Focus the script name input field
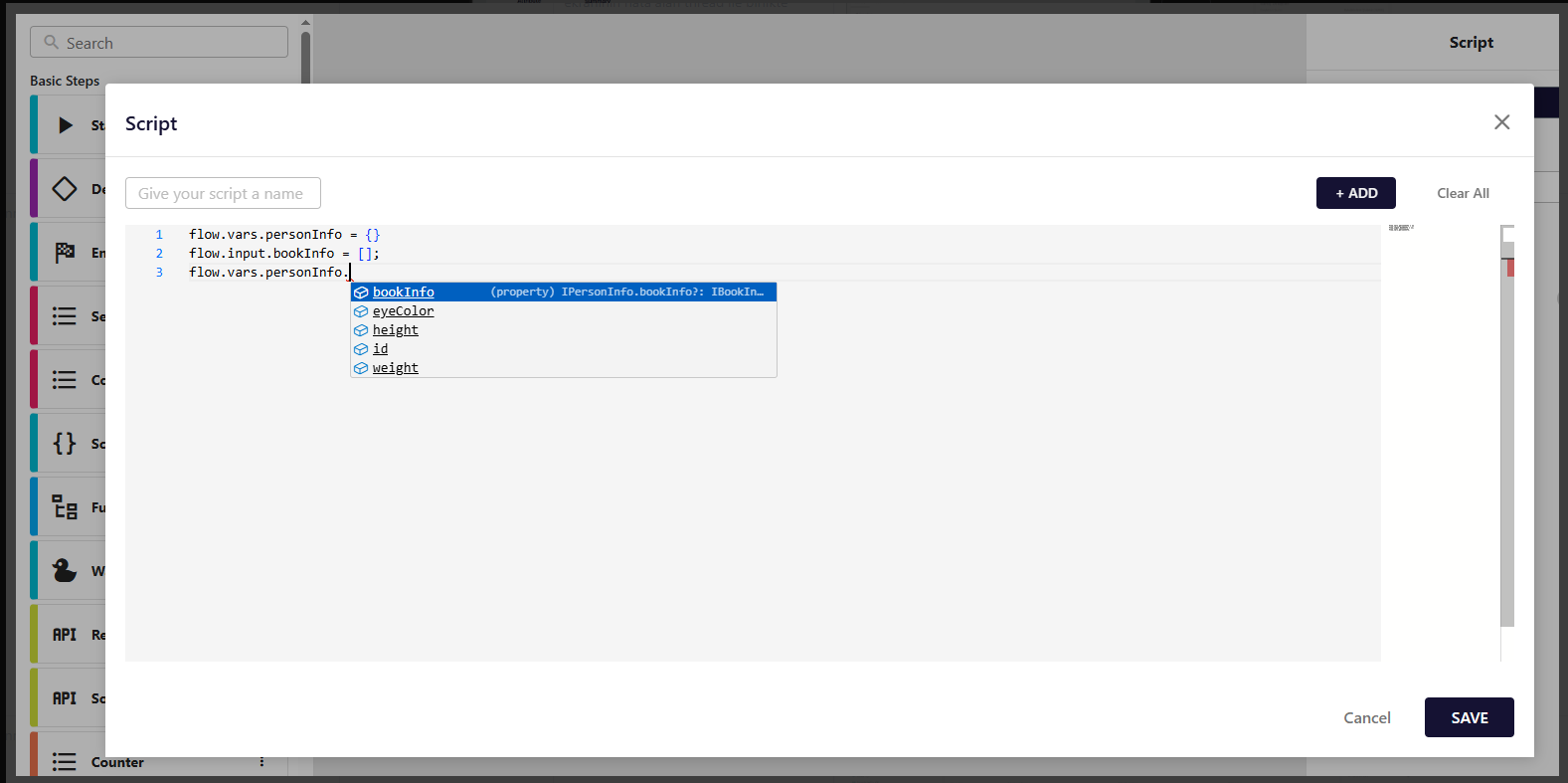This screenshot has height=783, width=1568. [223, 193]
